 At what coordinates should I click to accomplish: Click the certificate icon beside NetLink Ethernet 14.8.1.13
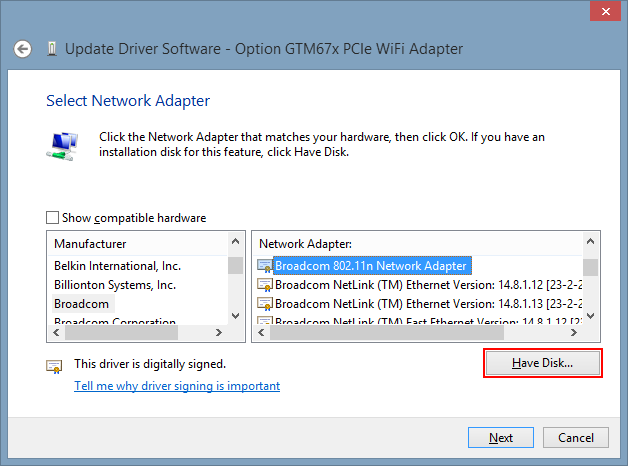pyautogui.click(x=265, y=304)
